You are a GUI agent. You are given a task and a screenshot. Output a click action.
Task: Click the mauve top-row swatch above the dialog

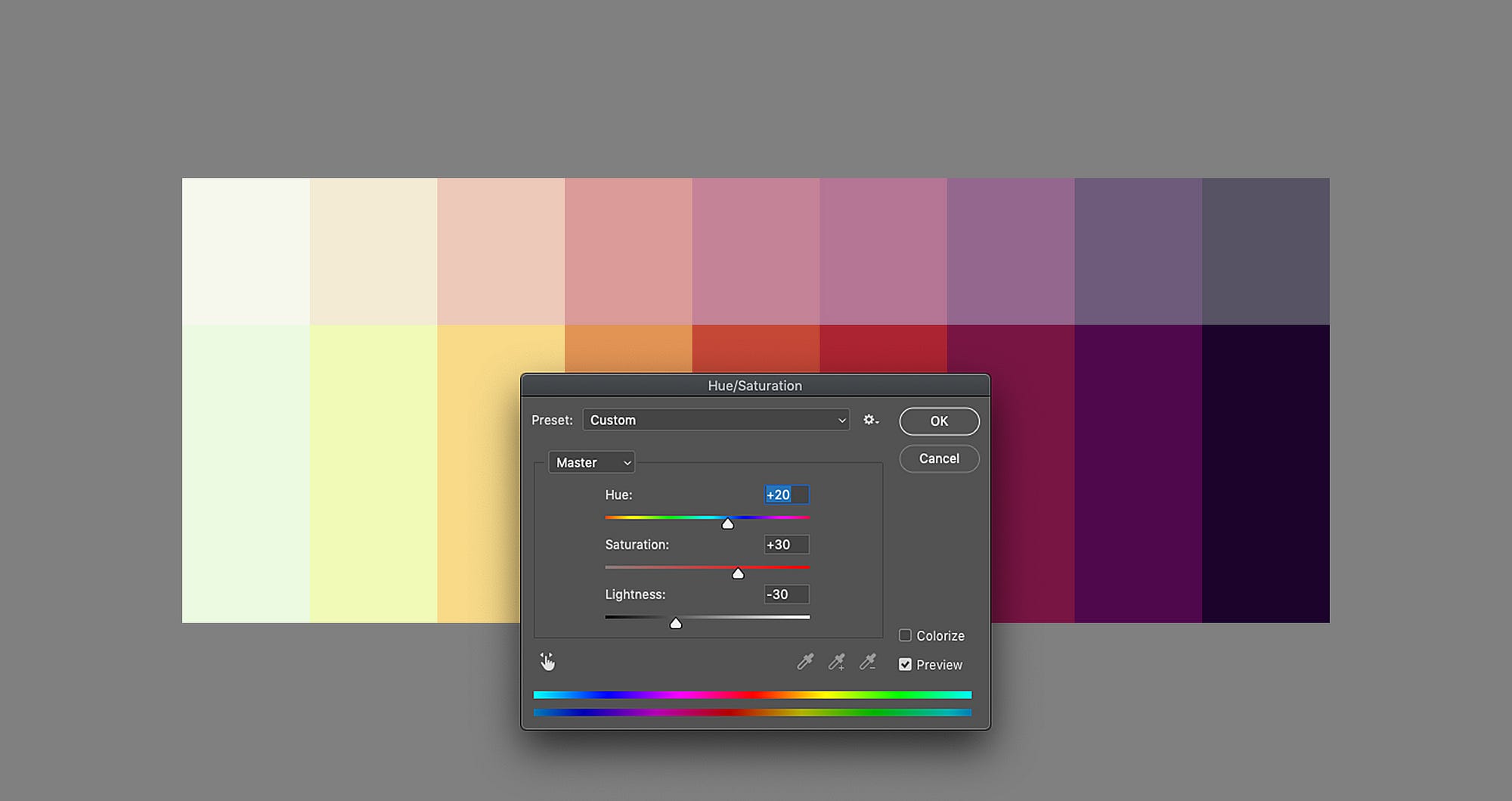coord(883,251)
